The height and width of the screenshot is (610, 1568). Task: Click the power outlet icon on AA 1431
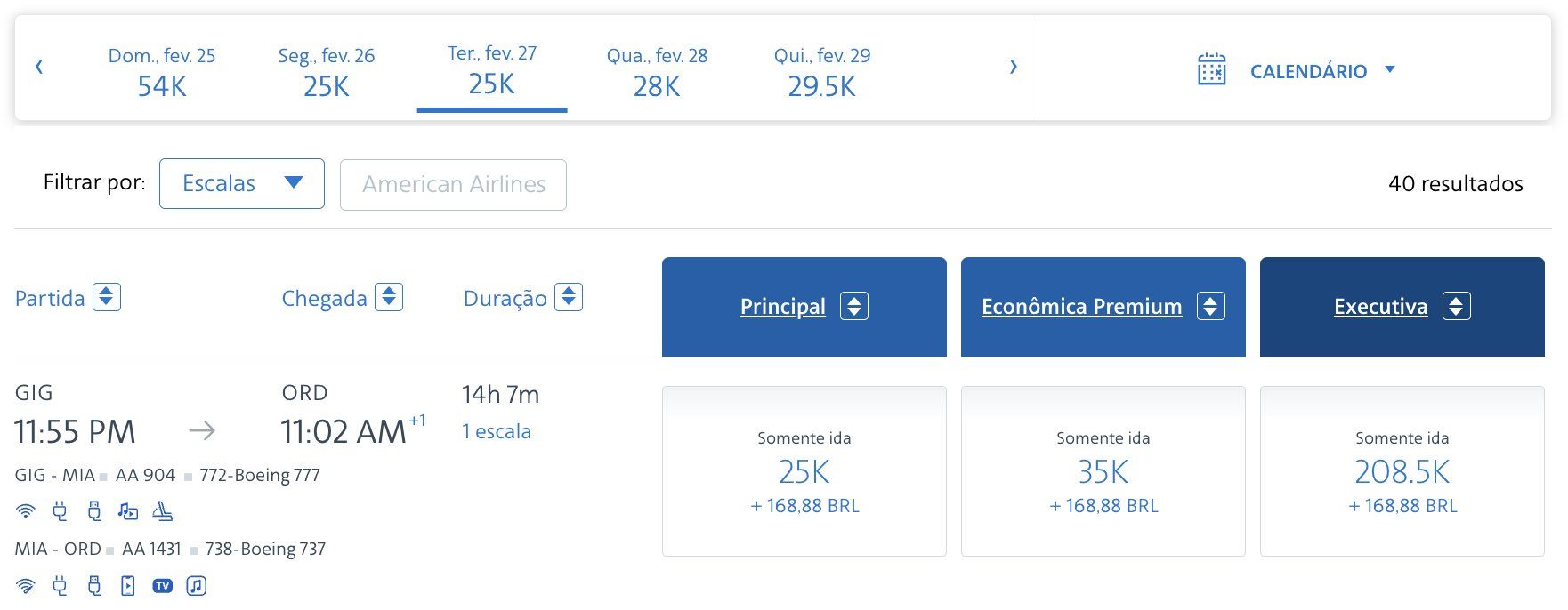point(60,585)
